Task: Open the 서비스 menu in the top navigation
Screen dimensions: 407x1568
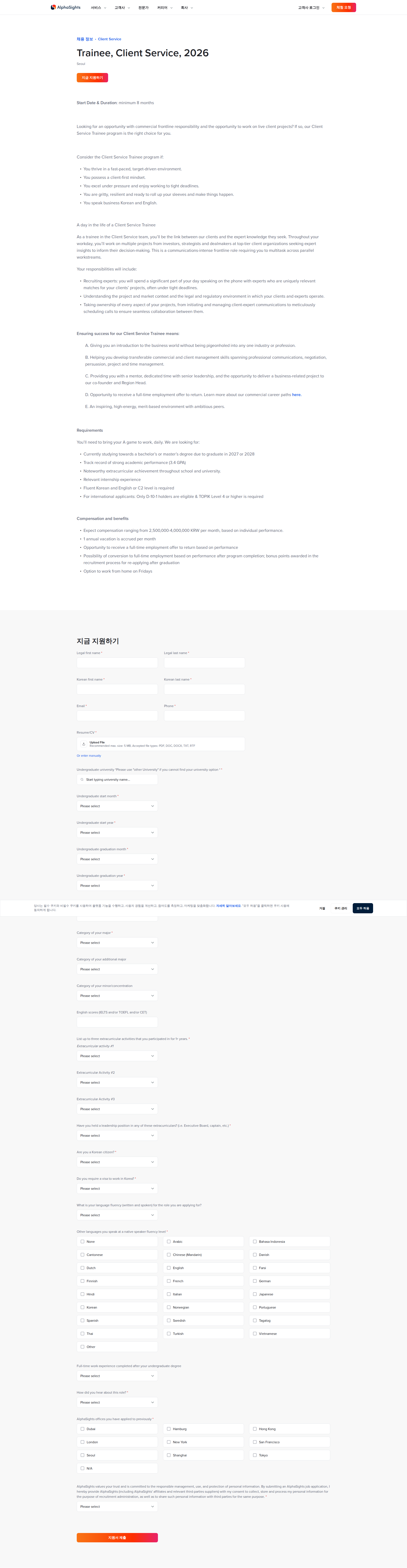Action: tap(99, 8)
